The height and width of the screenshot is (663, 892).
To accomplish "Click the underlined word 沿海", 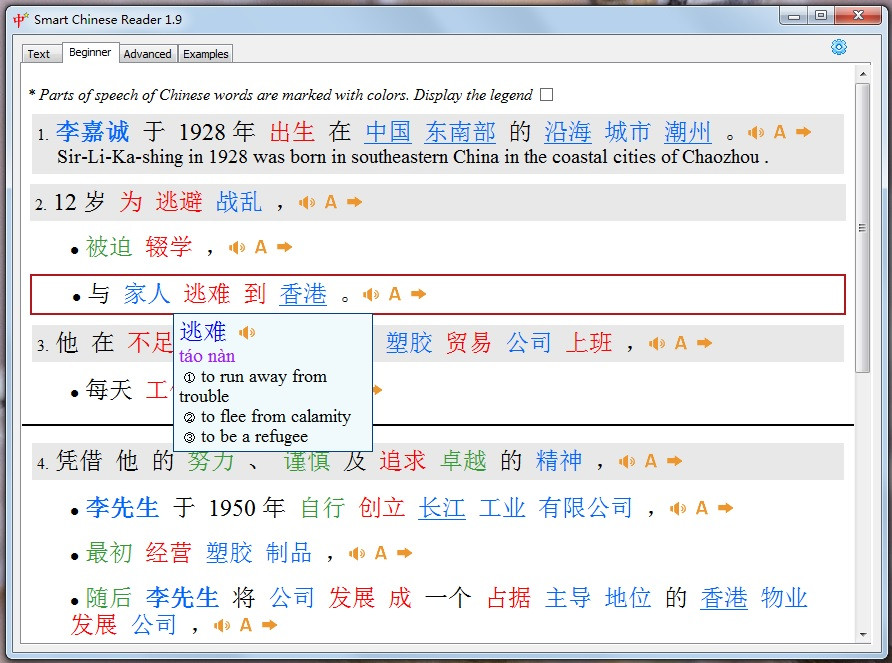I will coord(568,132).
